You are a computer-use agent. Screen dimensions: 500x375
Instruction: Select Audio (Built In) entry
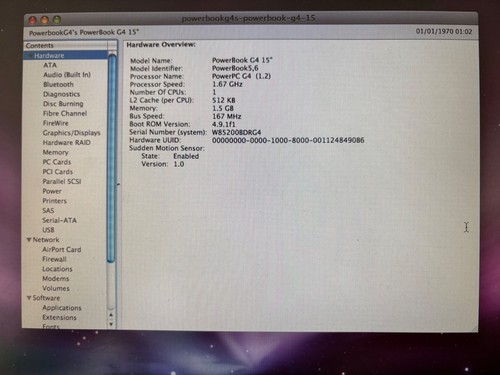click(x=67, y=75)
